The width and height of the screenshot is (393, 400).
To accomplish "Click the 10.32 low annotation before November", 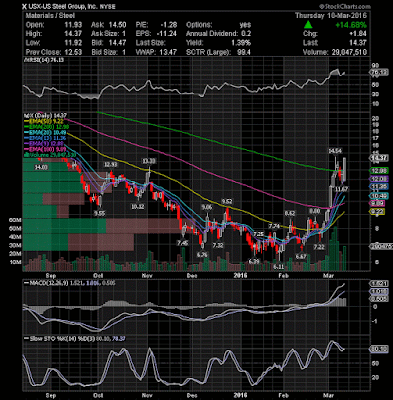I will (x=138, y=207).
